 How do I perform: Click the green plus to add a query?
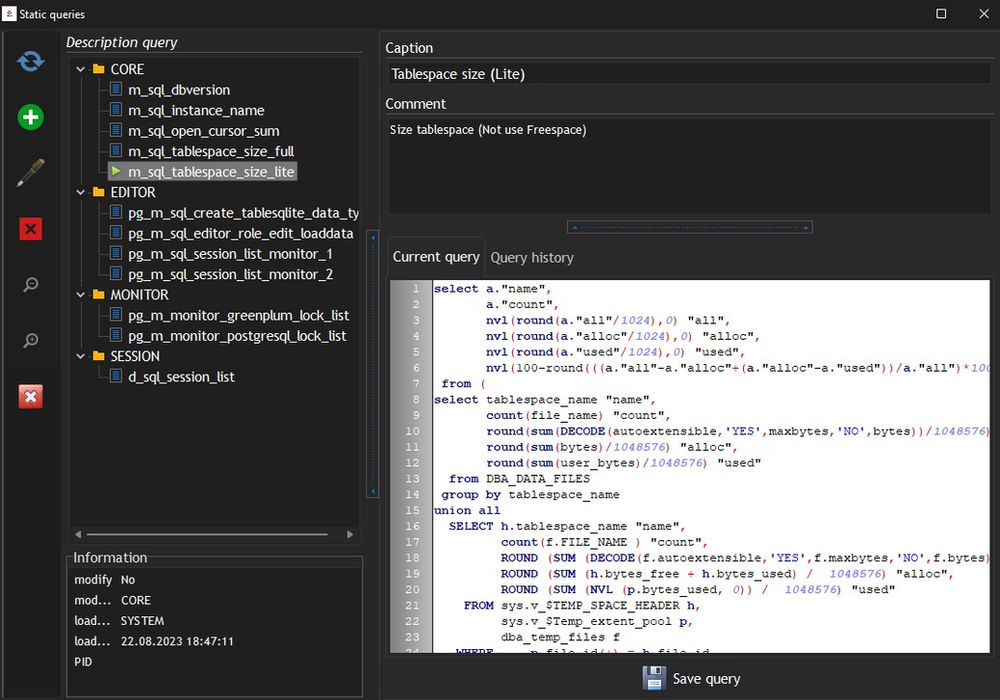pyautogui.click(x=30, y=117)
